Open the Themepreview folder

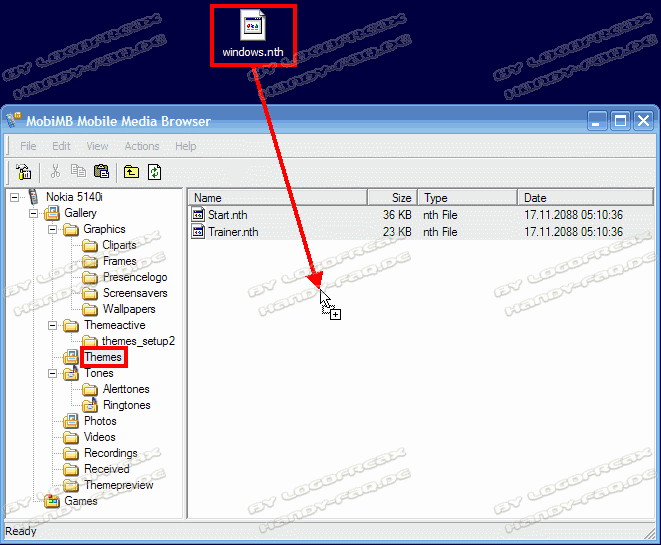pos(118,485)
